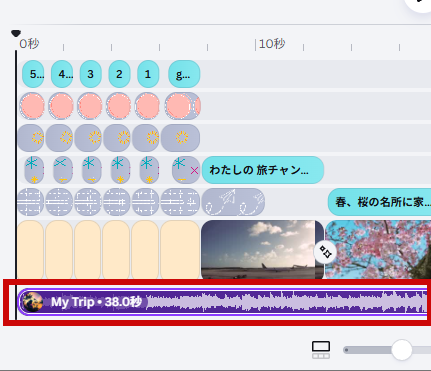Select the 春、桜の名所に家... text clip
This screenshot has height=371, width=431.
[x=379, y=202]
